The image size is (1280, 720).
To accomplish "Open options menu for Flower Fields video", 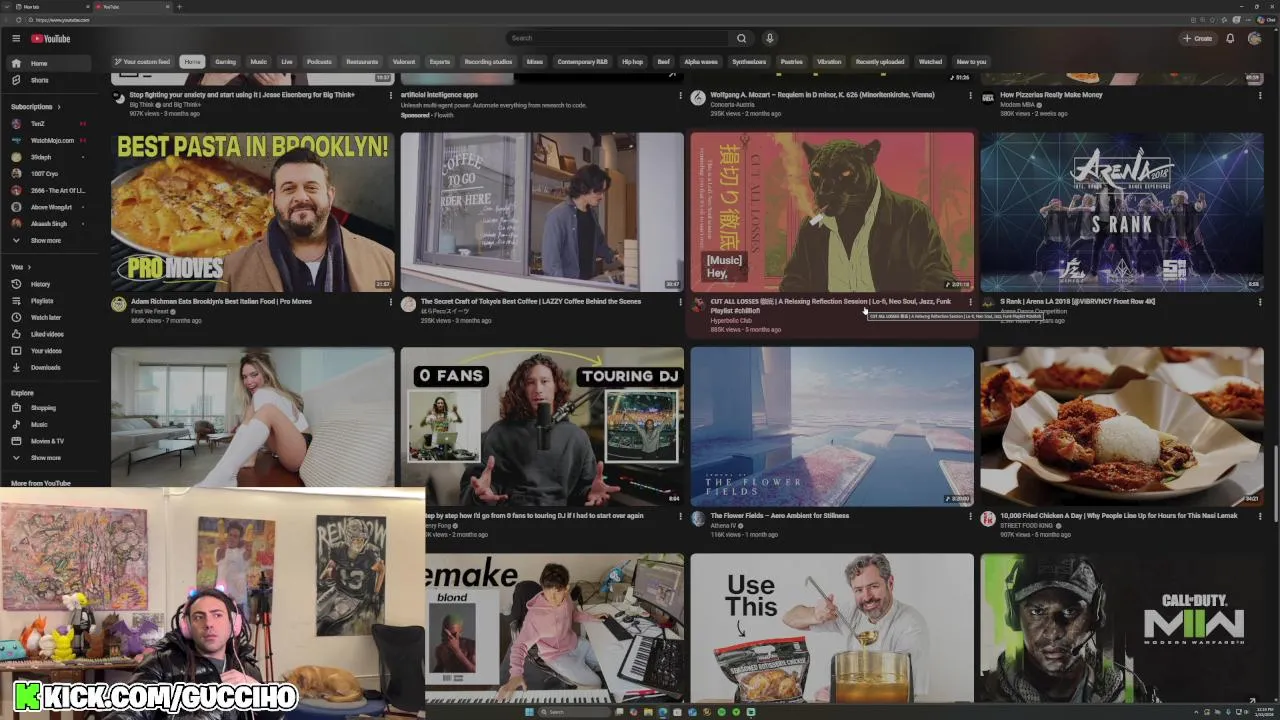I will [970, 516].
